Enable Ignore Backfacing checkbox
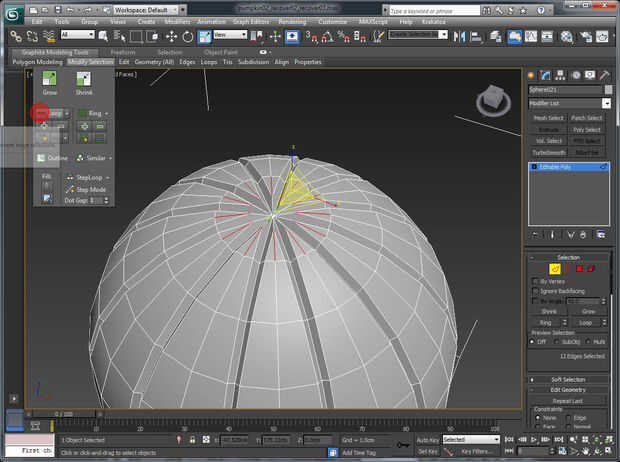This screenshot has height=462, width=620. [534, 291]
